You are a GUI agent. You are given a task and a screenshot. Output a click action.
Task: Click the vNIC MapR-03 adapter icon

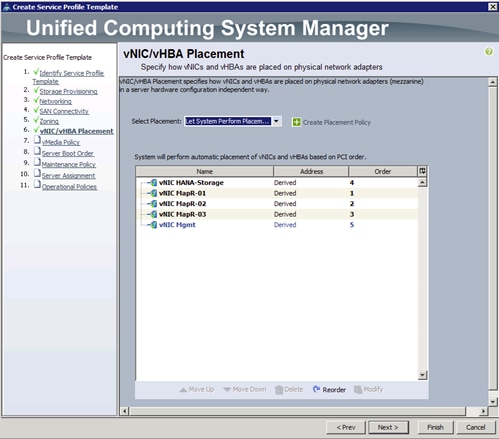click(x=153, y=214)
